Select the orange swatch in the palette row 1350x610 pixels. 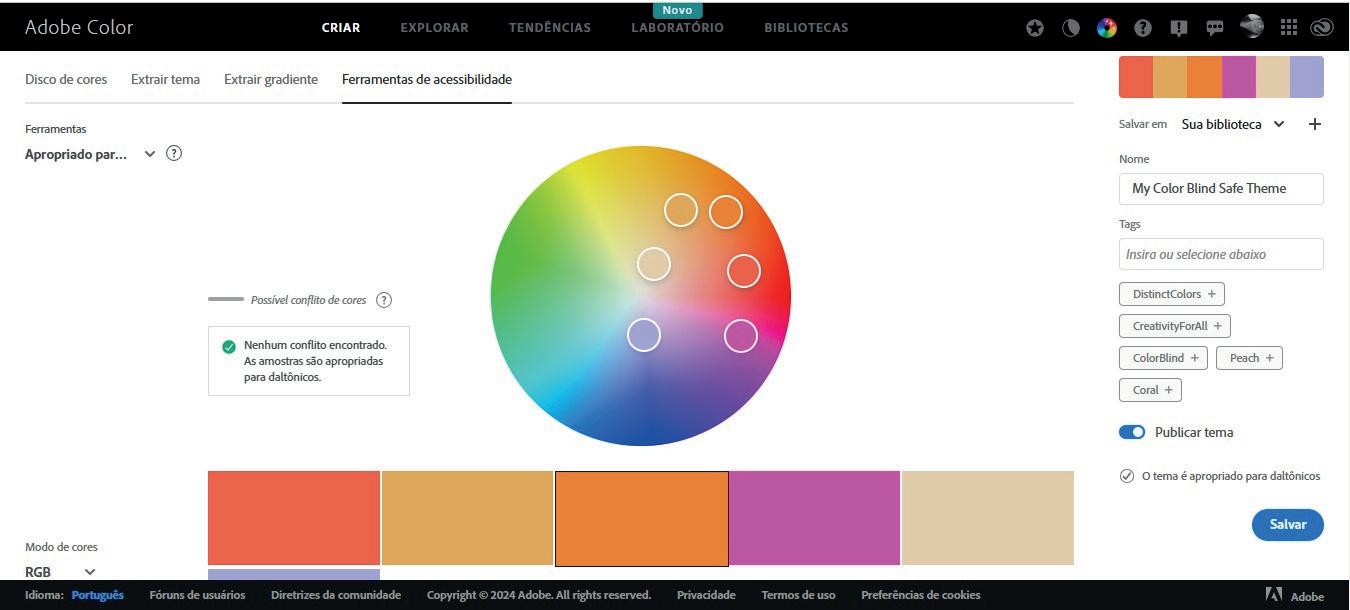tap(641, 519)
